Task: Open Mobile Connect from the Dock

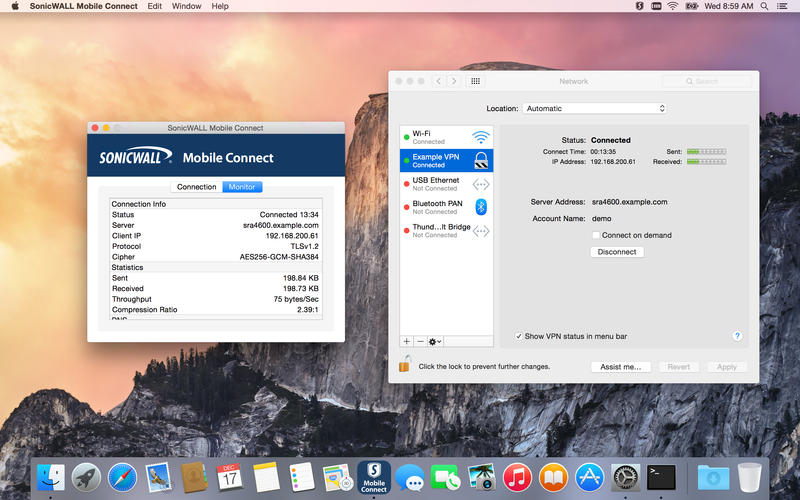Action: tap(374, 476)
